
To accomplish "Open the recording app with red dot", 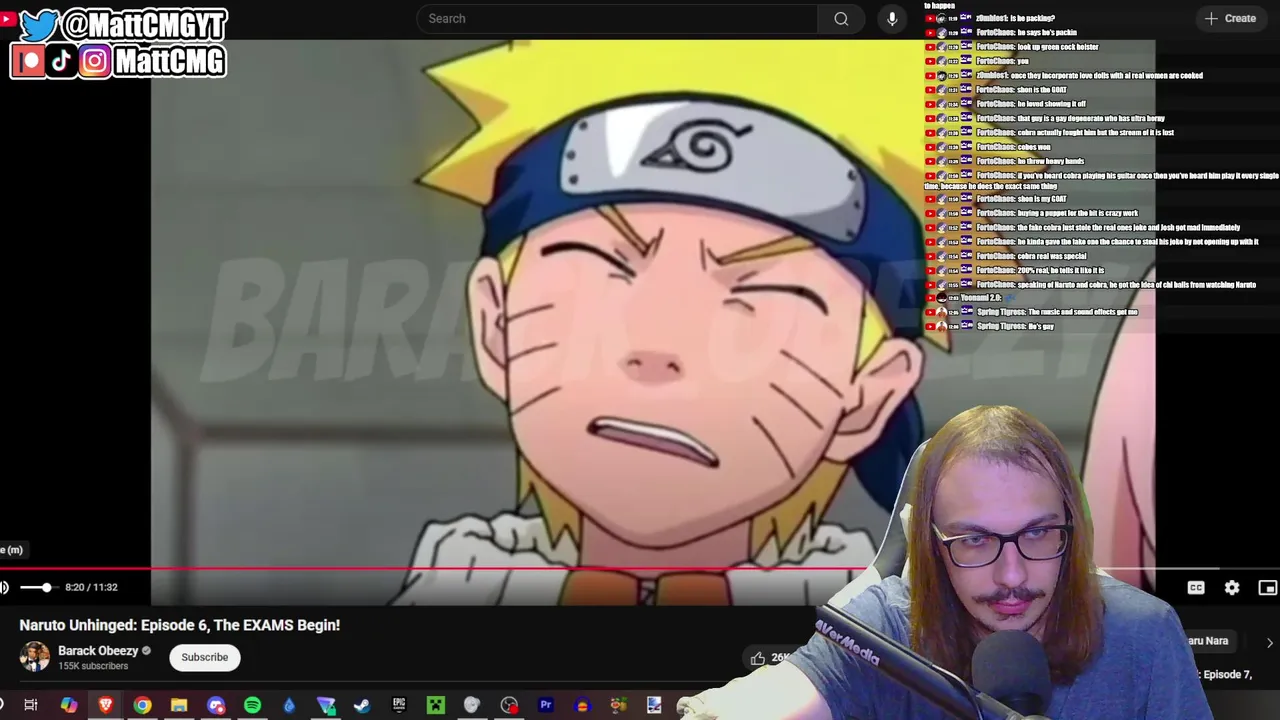I will pyautogui.click(x=509, y=705).
